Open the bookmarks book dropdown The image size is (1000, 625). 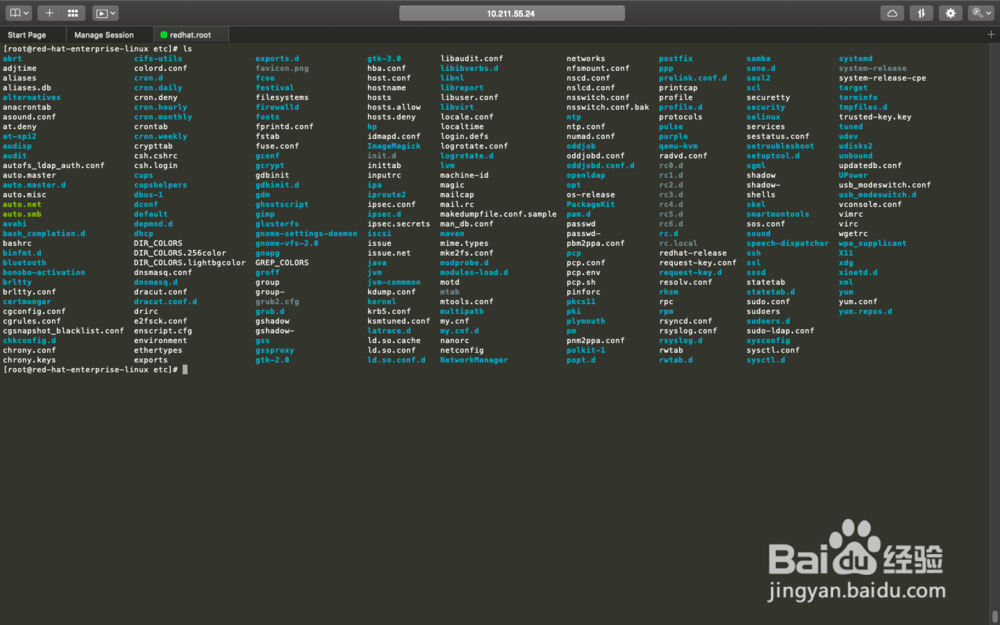[18, 13]
